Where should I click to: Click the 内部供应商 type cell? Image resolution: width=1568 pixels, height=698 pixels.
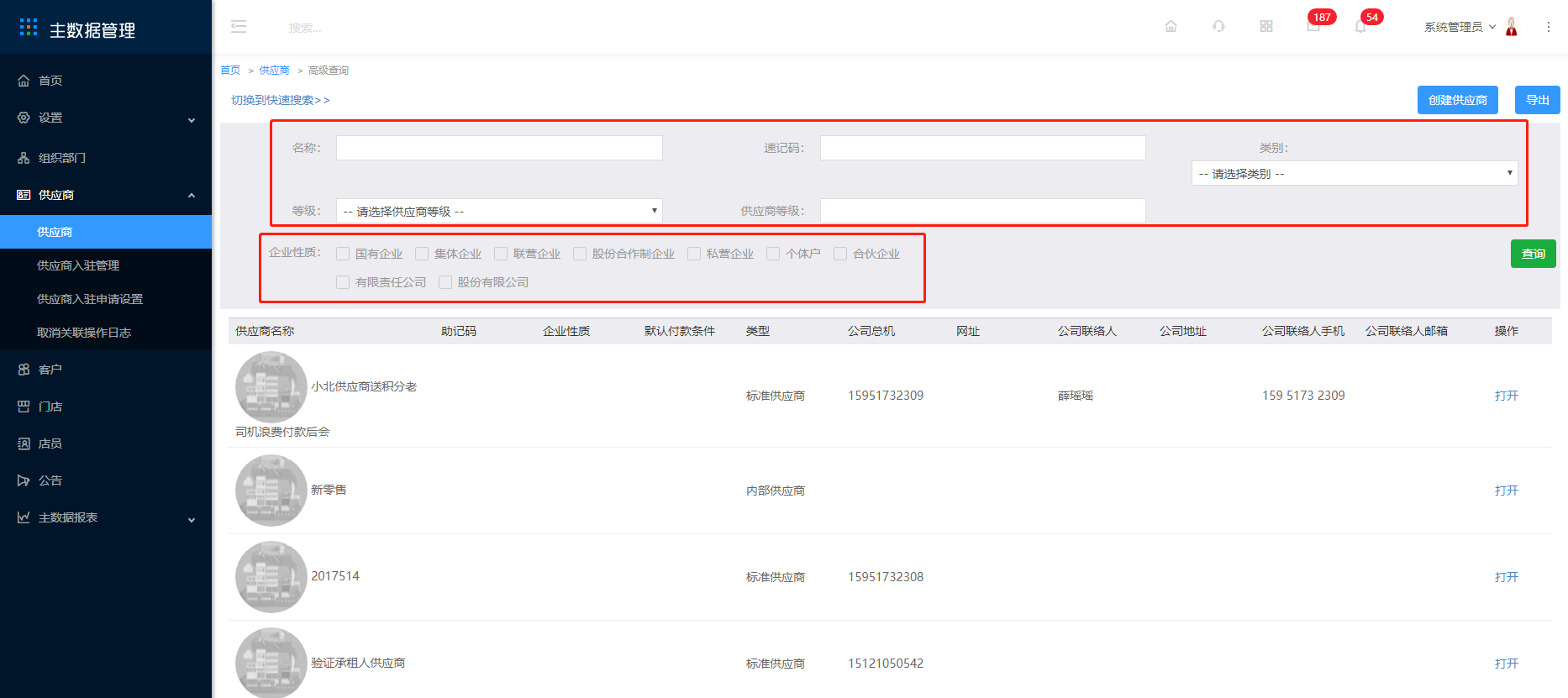pyautogui.click(x=776, y=491)
